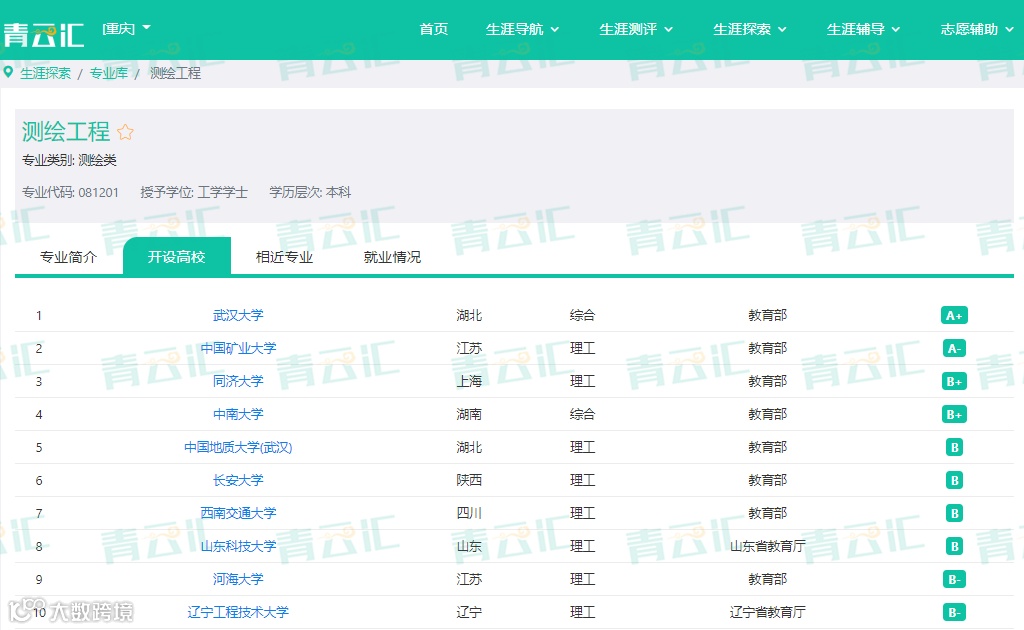Click 辽宁省教育厅 in the last row
This screenshot has height=630, width=1024.
(767, 612)
